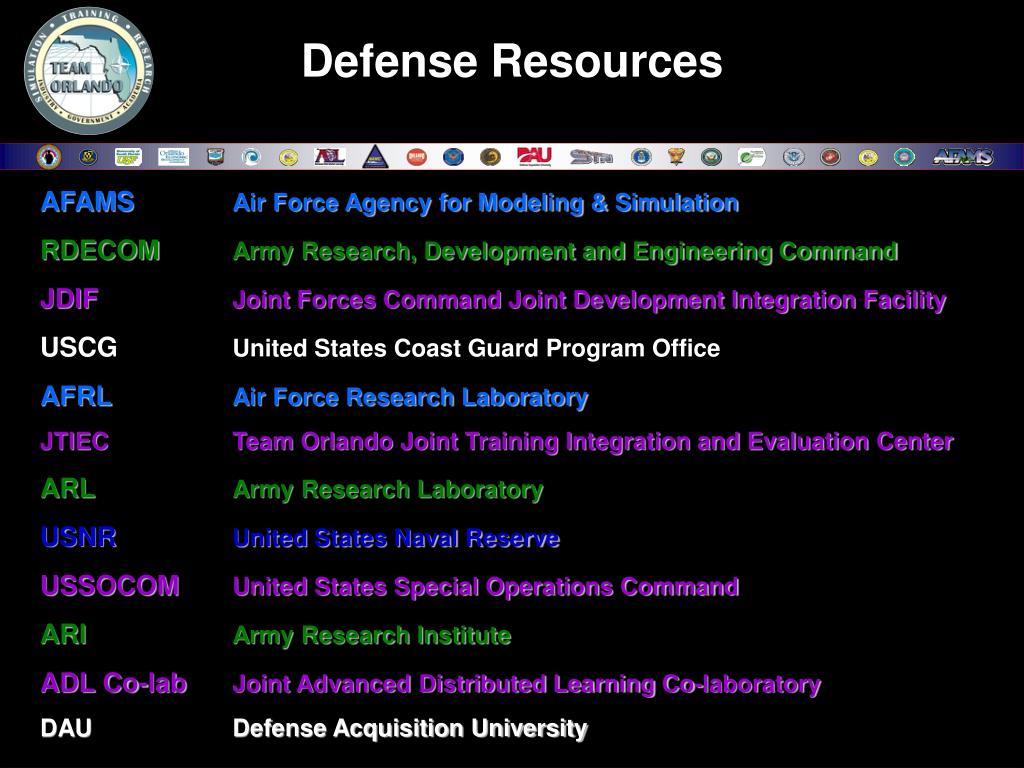Click Air Force Agency for Modeling & Simulation

(486, 203)
